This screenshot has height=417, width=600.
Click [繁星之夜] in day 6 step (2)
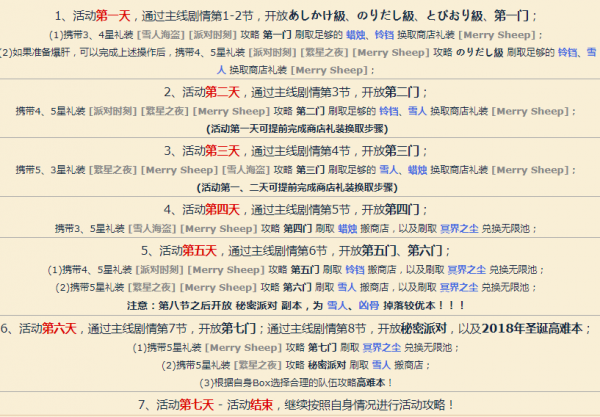(x=258, y=365)
